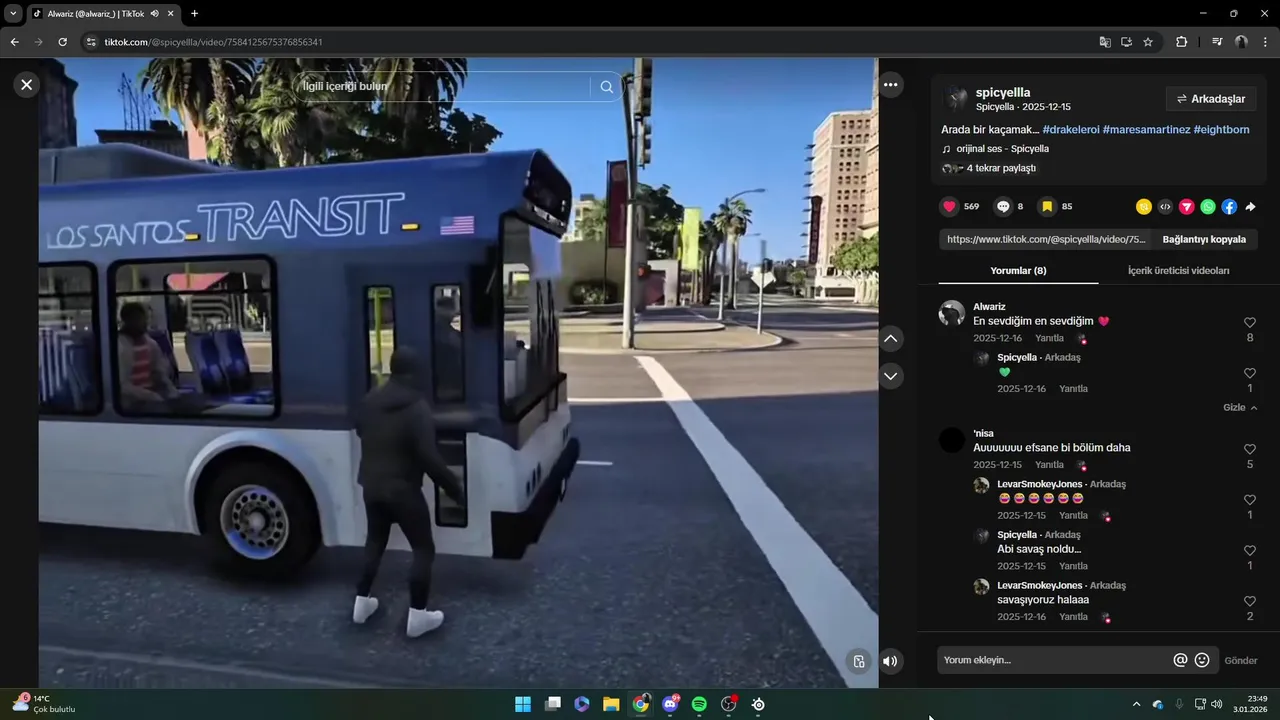This screenshot has width=1280, height=720.
Task: Open the three-dot more options on video
Action: tap(891, 85)
